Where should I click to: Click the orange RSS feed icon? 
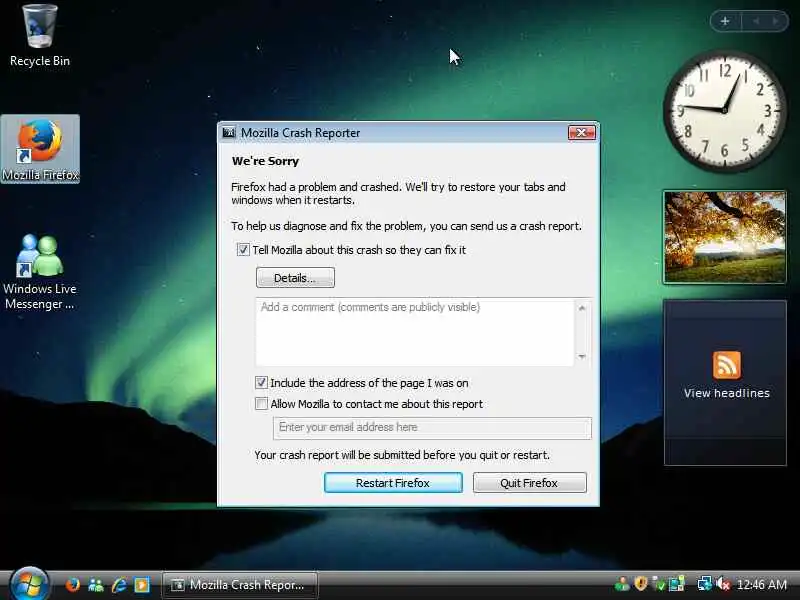(727, 365)
